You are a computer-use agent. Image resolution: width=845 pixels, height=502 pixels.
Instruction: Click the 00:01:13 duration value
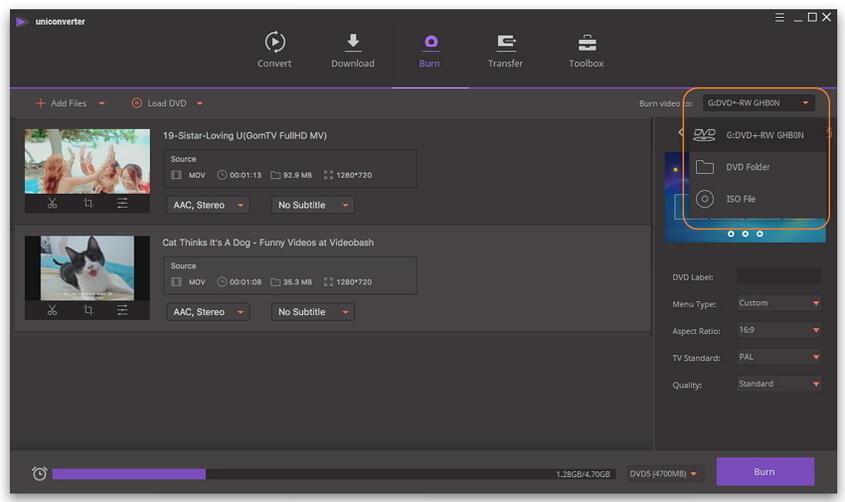point(245,175)
